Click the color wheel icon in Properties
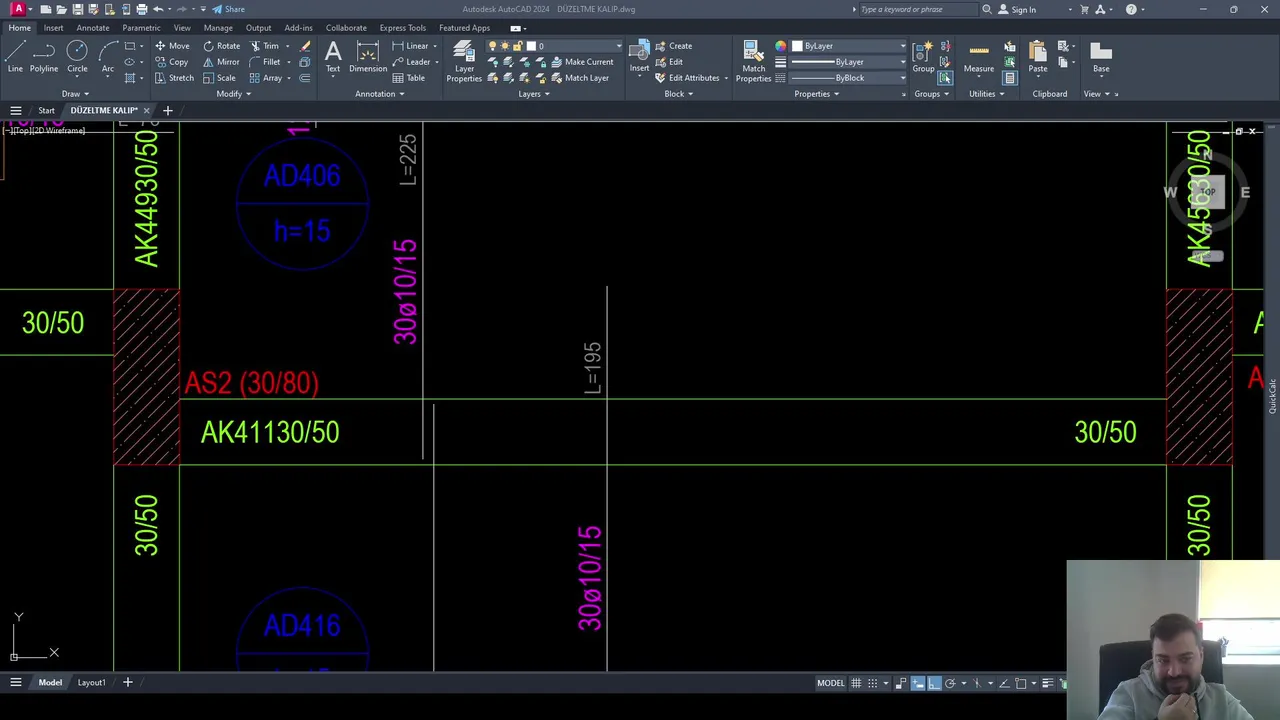1280x720 pixels. 780,46
